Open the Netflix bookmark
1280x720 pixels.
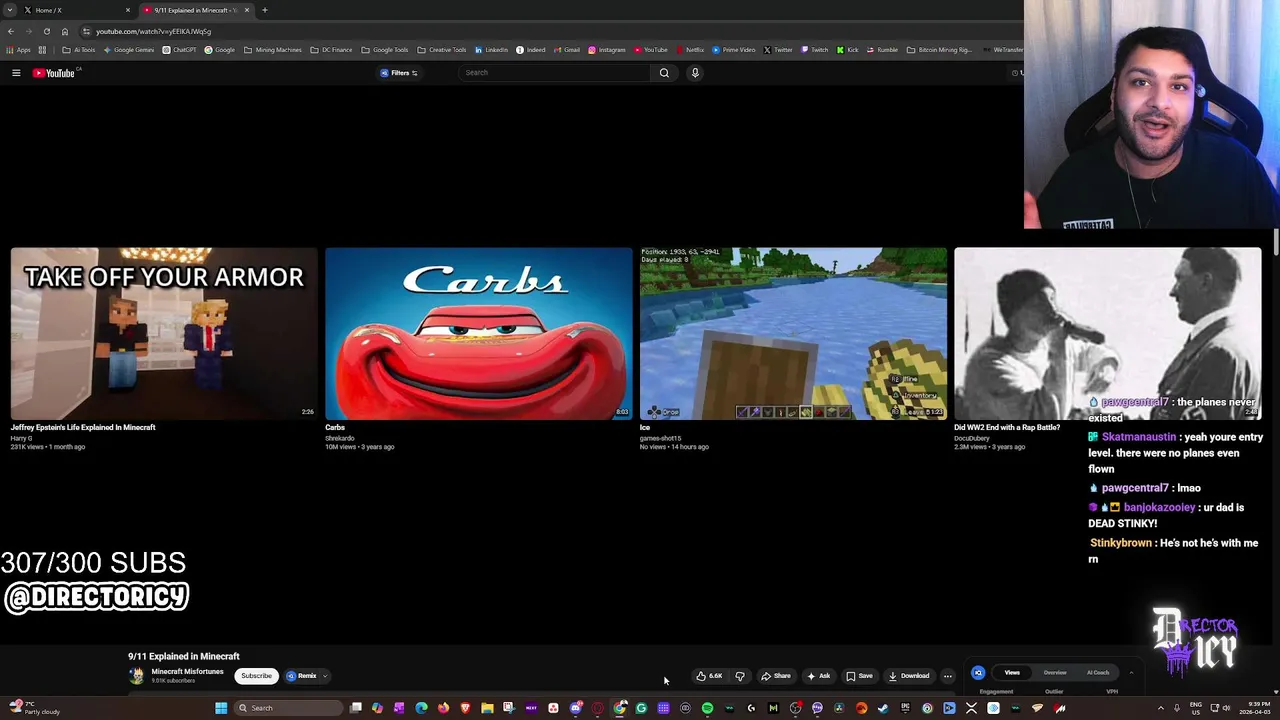coord(691,50)
